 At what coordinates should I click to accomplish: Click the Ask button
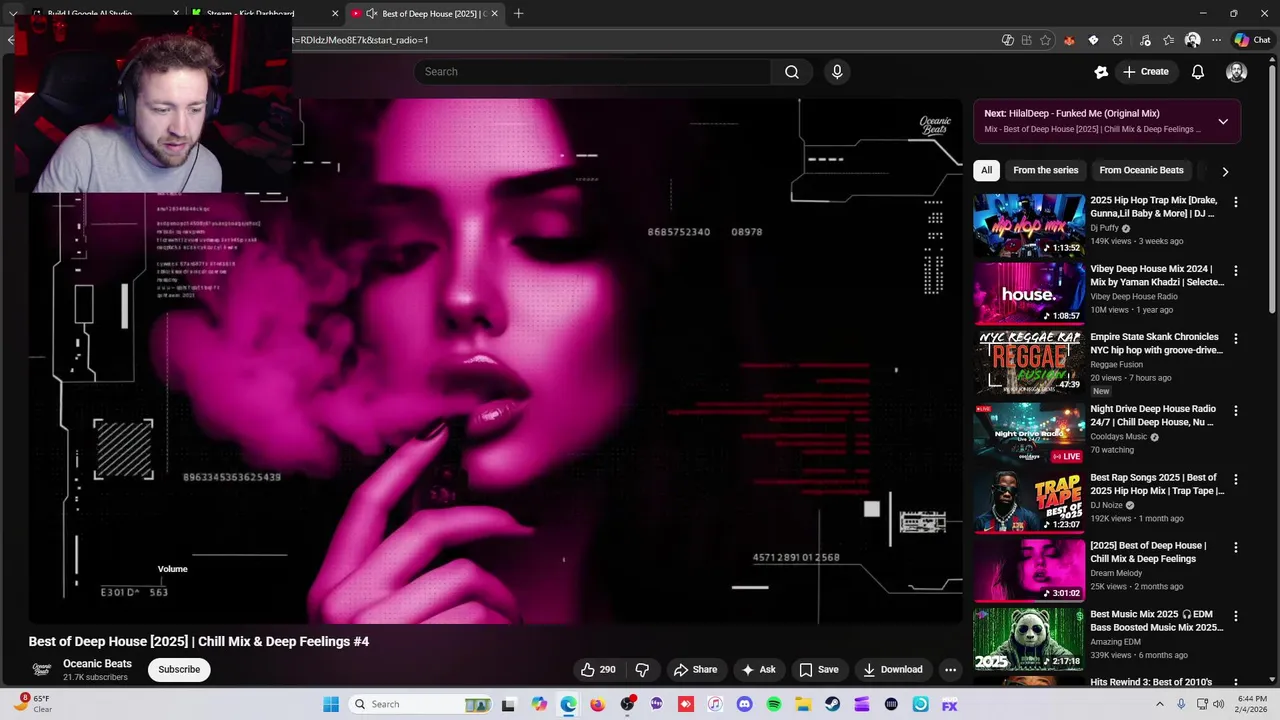tap(758, 670)
